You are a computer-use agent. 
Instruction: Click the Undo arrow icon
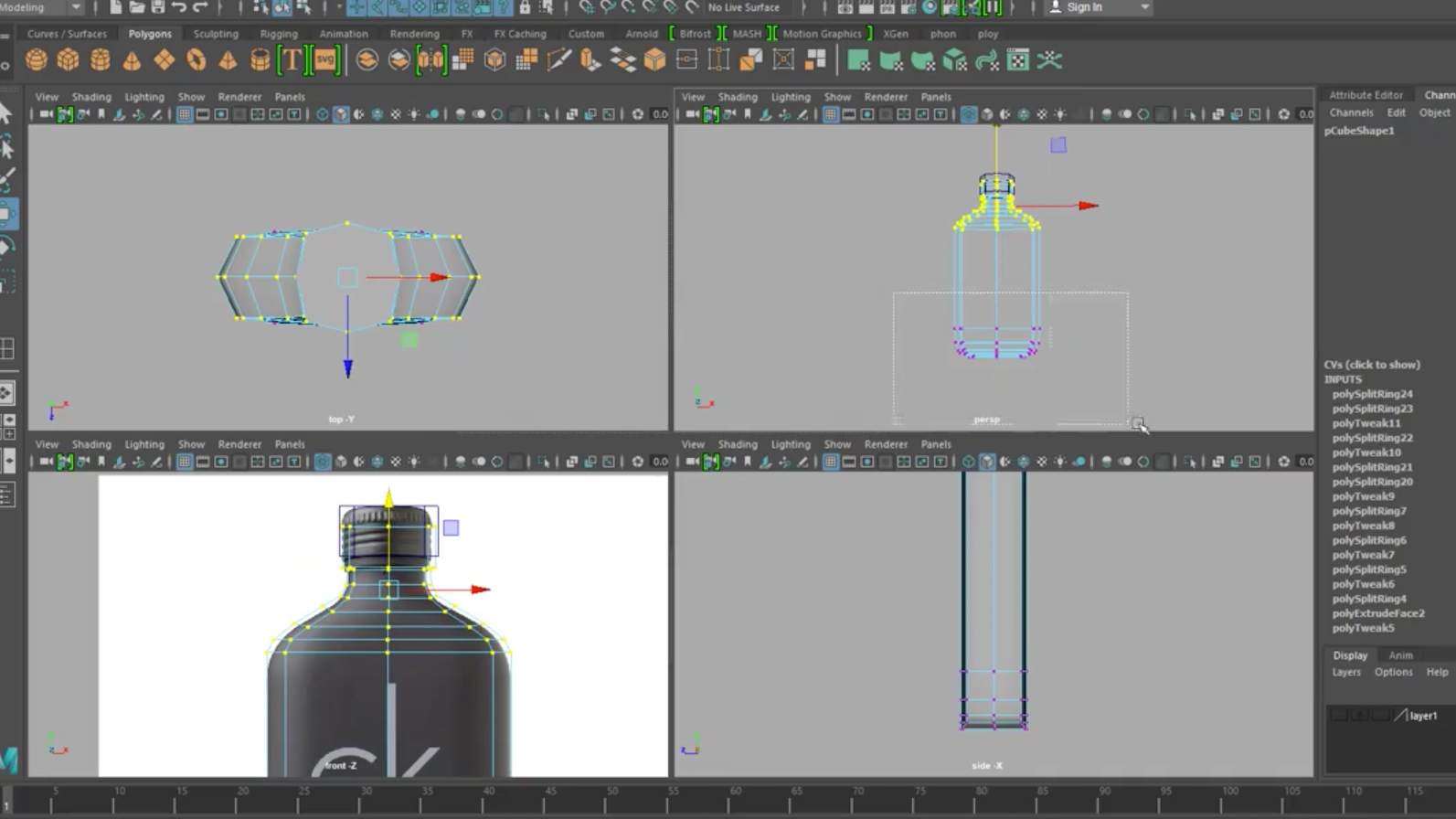click(x=179, y=7)
